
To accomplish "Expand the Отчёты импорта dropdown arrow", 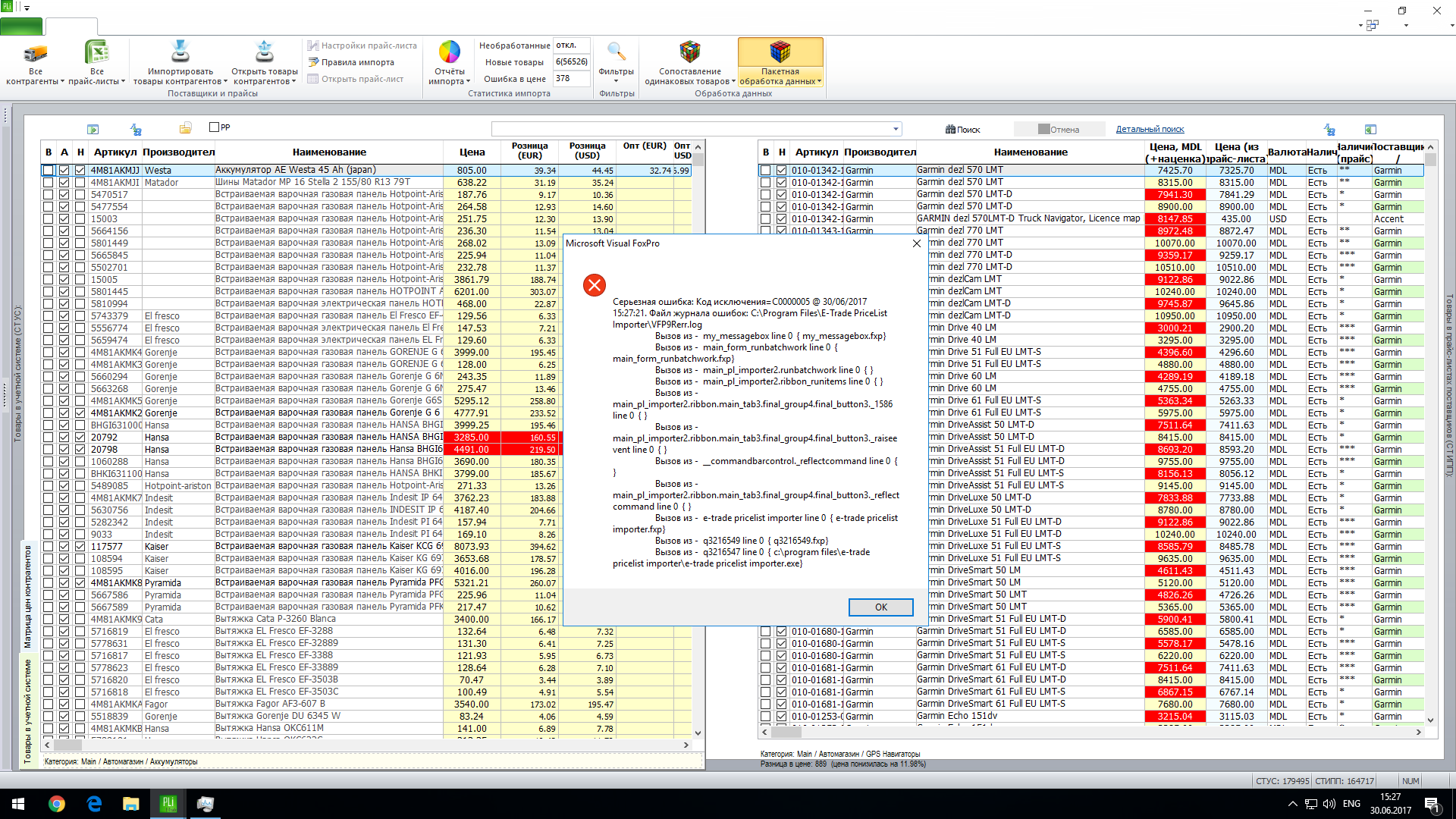I will tap(468, 82).
